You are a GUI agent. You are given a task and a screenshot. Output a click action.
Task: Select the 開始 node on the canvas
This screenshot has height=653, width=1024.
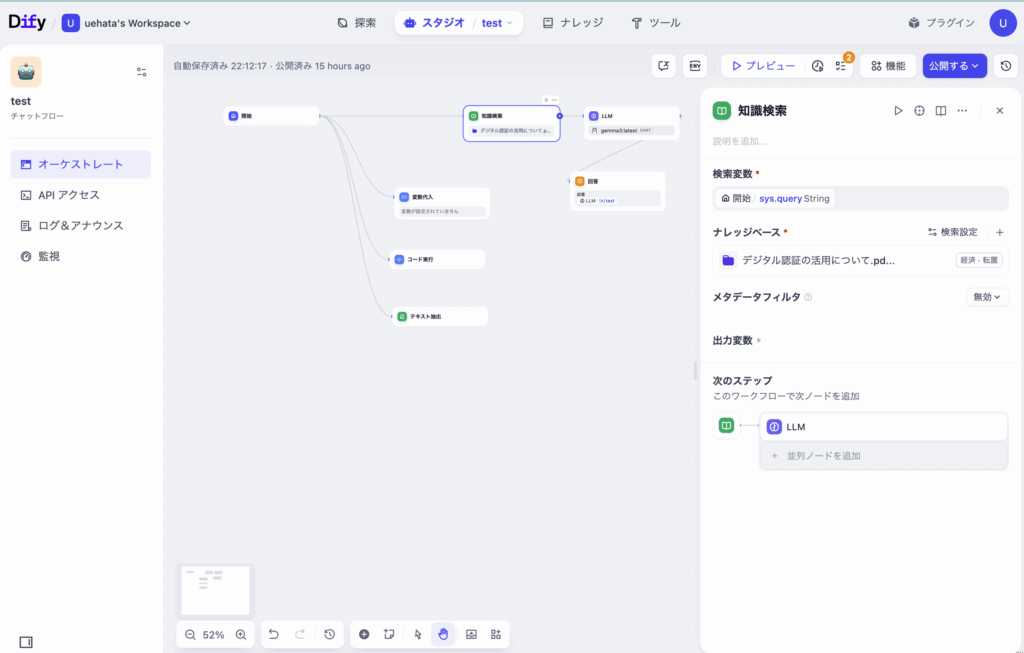click(x=271, y=116)
